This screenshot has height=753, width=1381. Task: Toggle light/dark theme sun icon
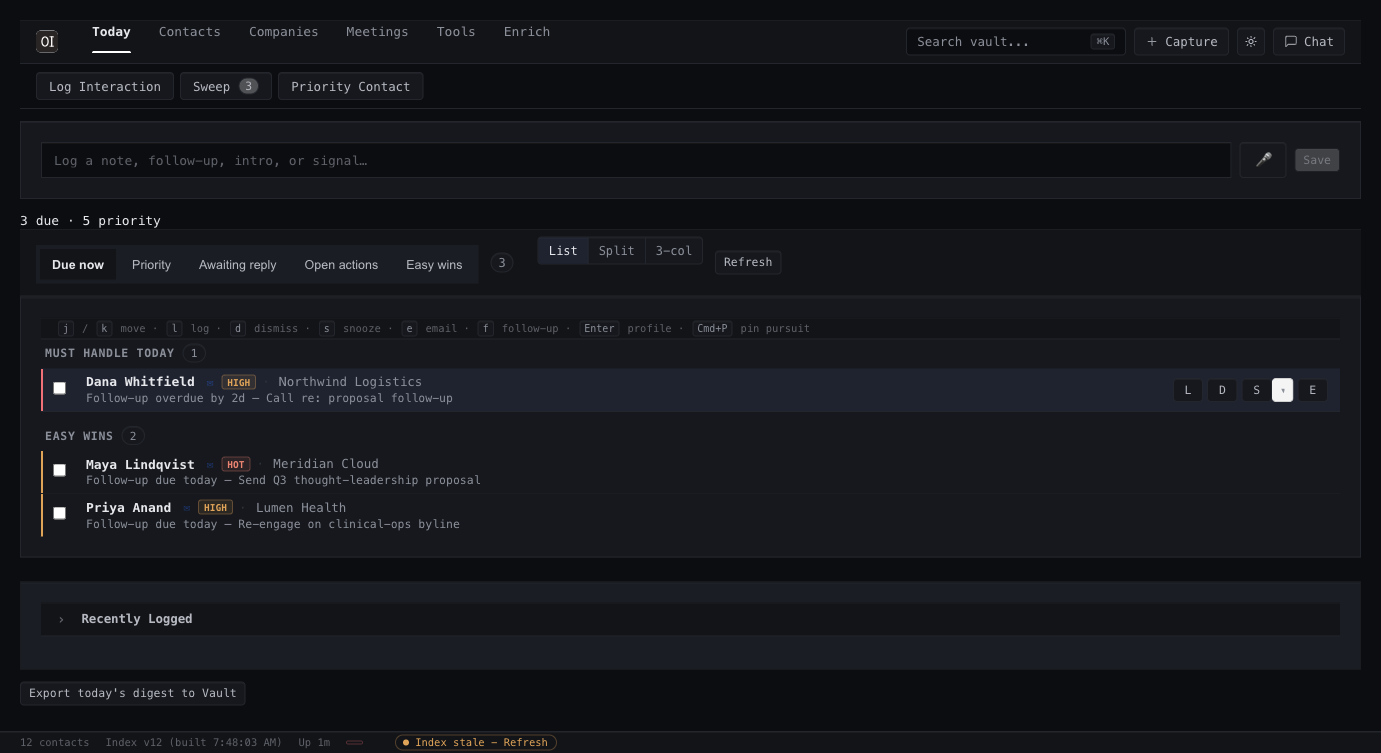click(x=1250, y=41)
